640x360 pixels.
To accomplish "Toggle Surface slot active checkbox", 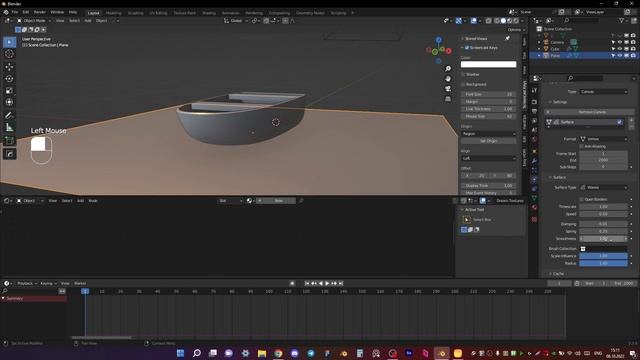I will [620, 122].
